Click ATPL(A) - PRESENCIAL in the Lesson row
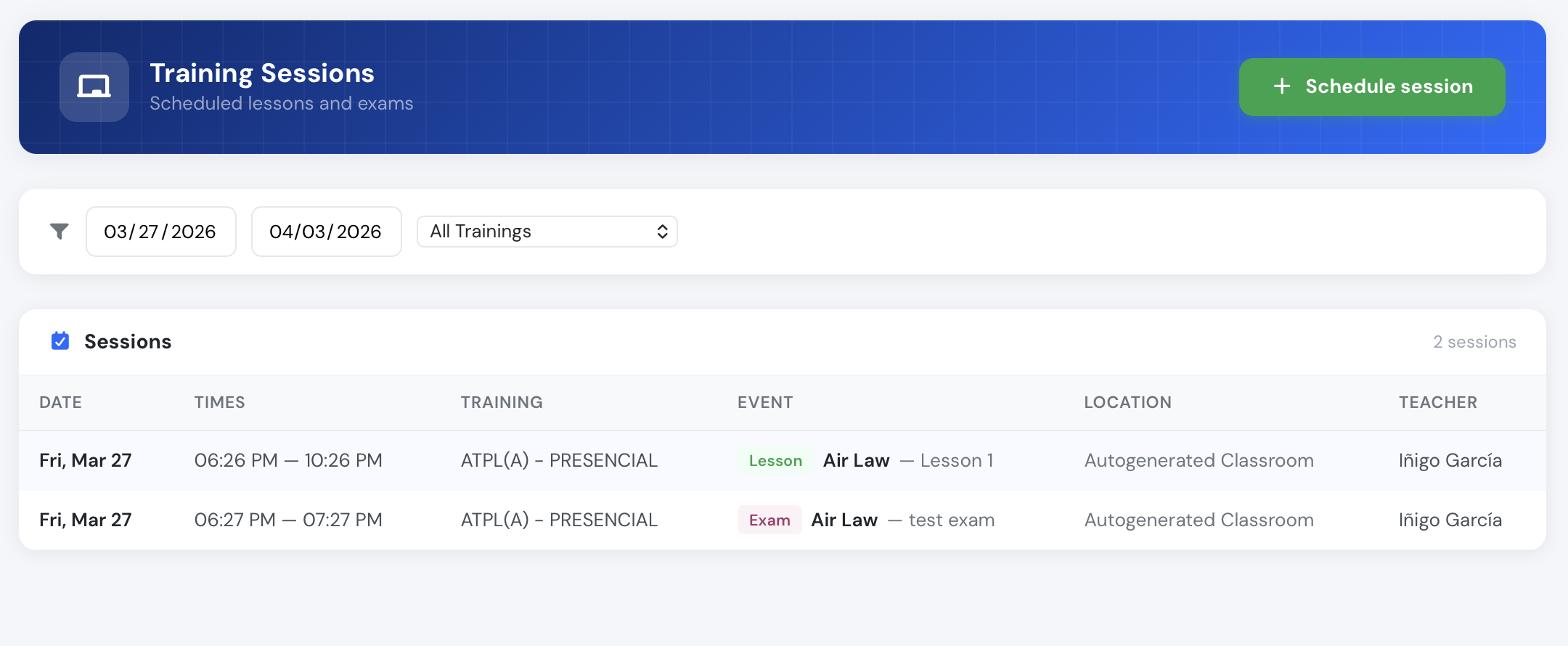 click(559, 460)
